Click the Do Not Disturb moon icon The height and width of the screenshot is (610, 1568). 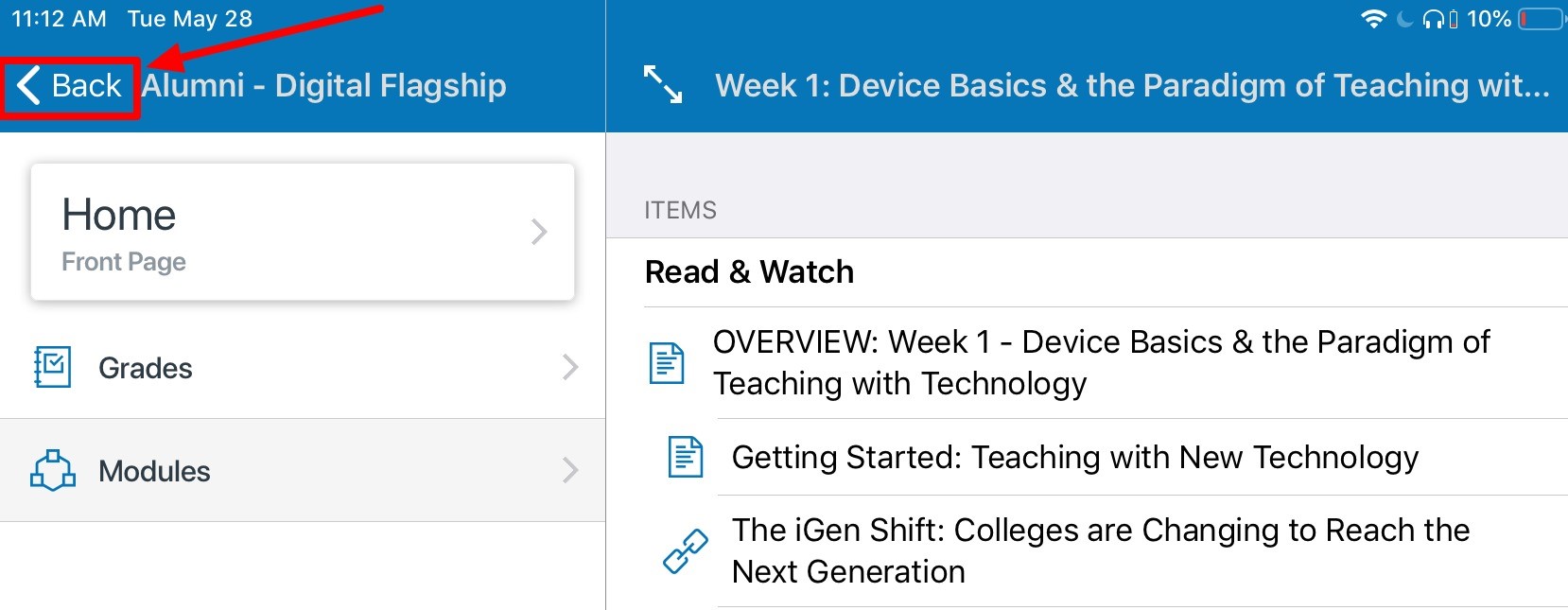[x=1403, y=16]
